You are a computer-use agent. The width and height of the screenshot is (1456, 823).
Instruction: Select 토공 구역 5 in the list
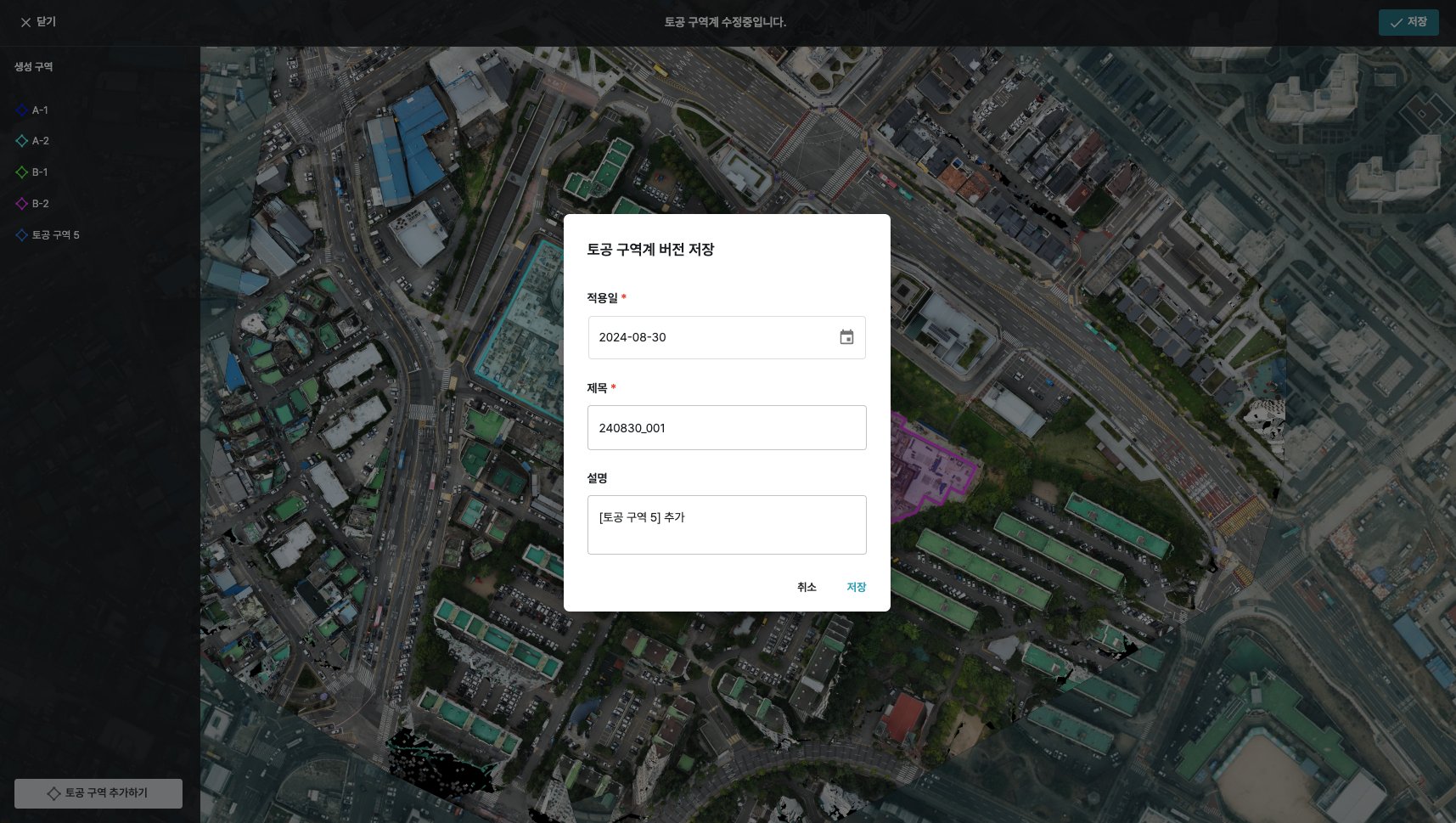coord(55,235)
